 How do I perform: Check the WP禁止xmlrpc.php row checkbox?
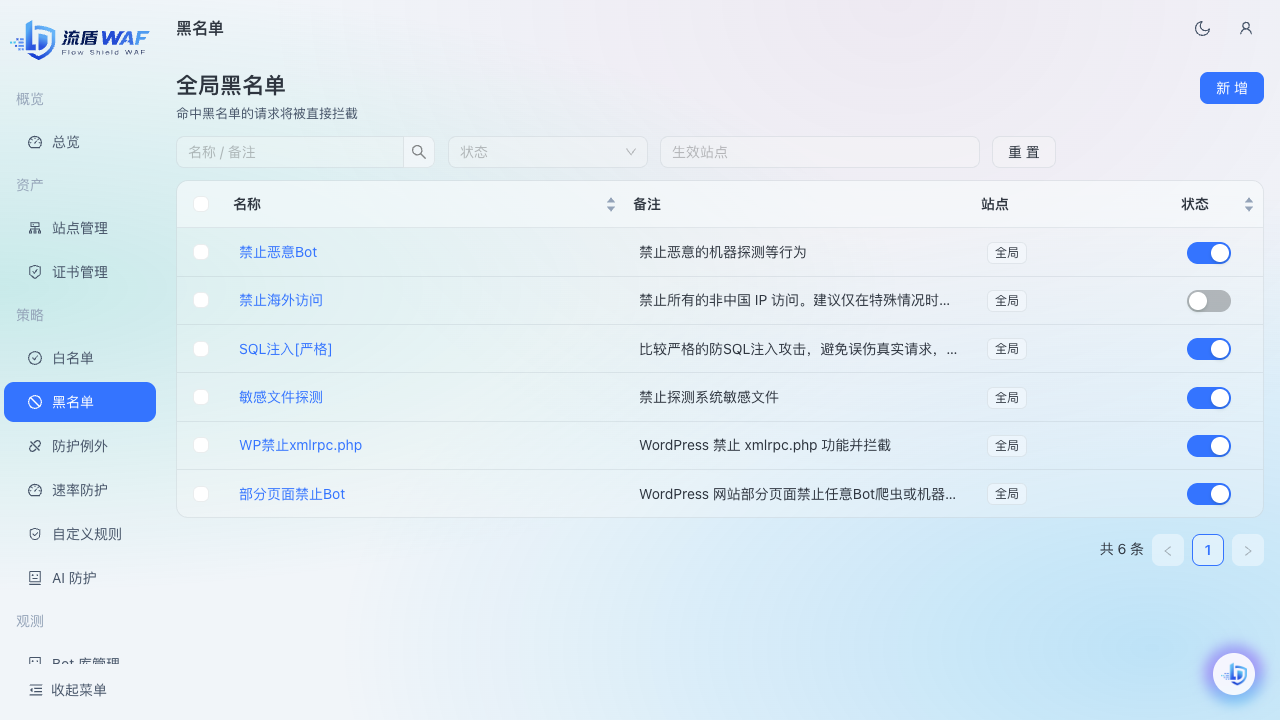(201, 445)
